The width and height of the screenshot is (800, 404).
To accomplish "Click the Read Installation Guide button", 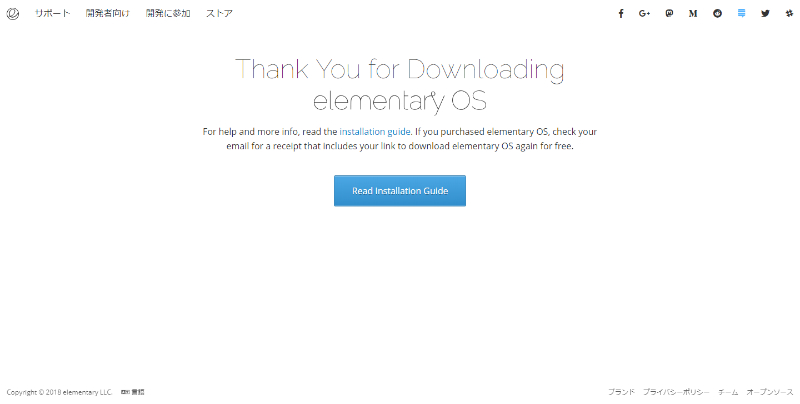I will 400,191.
